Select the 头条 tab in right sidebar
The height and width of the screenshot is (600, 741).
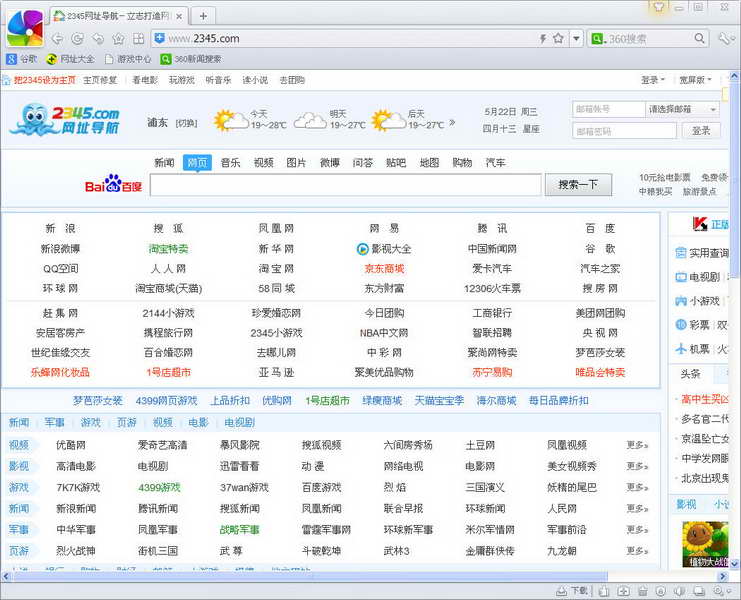[x=690, y=374]
